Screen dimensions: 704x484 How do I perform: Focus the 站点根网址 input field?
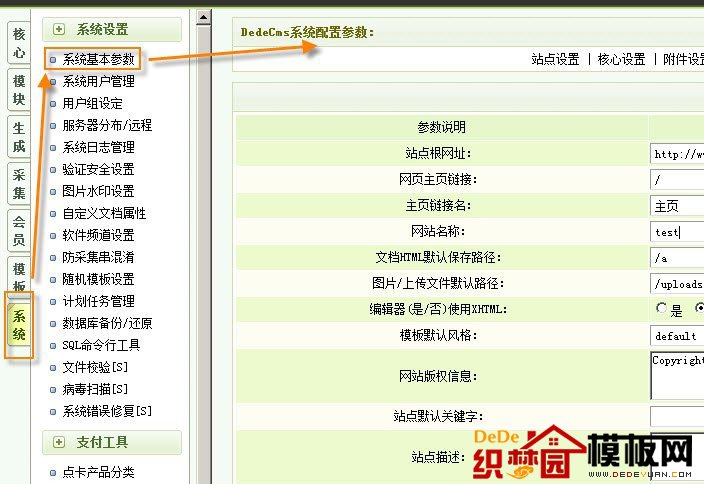[677, 154]
